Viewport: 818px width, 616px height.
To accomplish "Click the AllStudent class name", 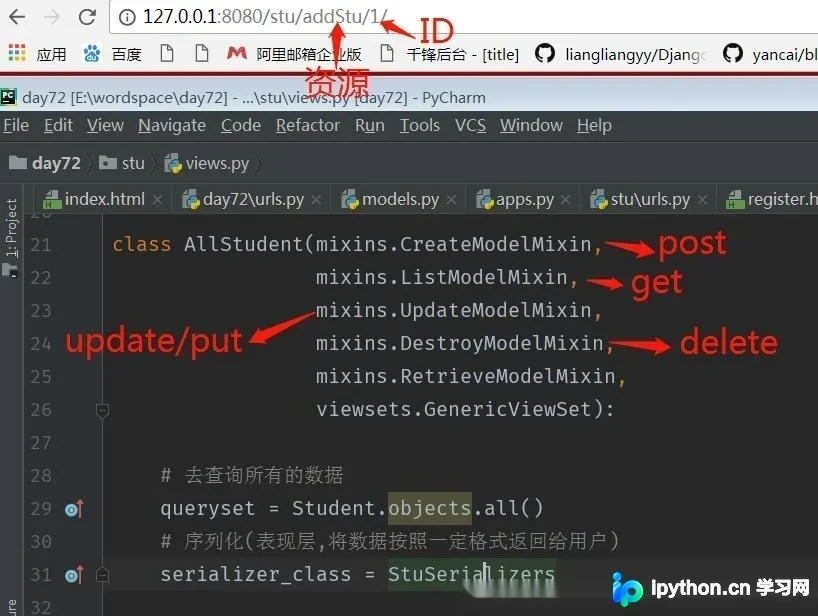I will point(243,244).
